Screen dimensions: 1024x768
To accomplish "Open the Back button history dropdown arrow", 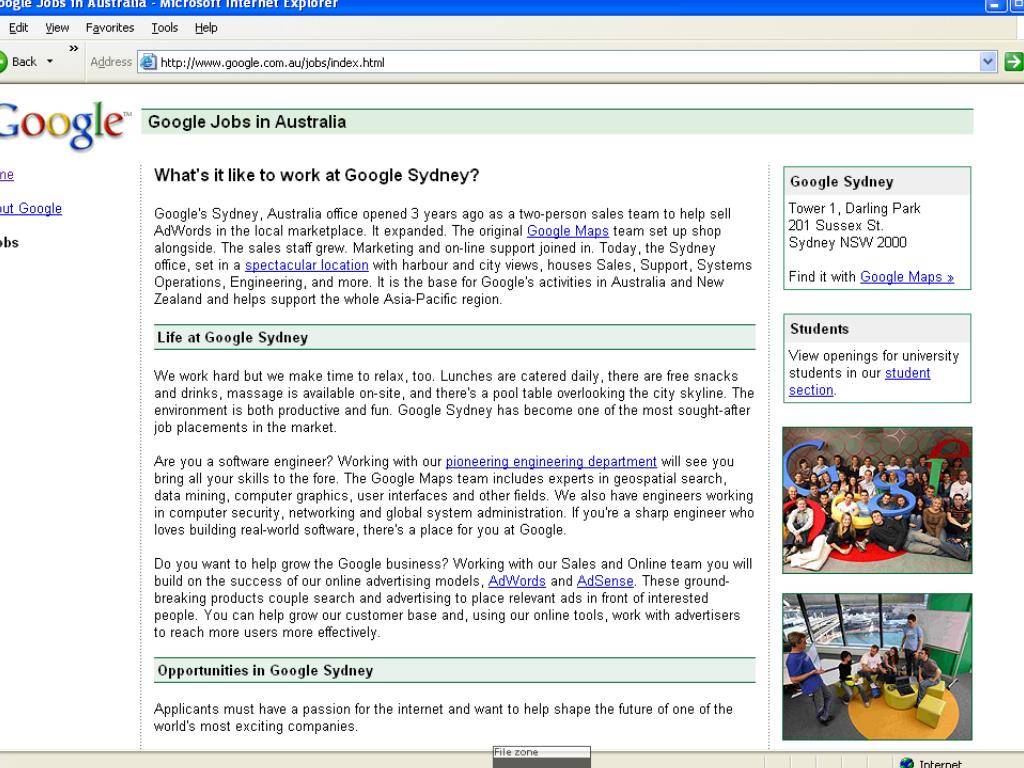I will tap(50, 61).
